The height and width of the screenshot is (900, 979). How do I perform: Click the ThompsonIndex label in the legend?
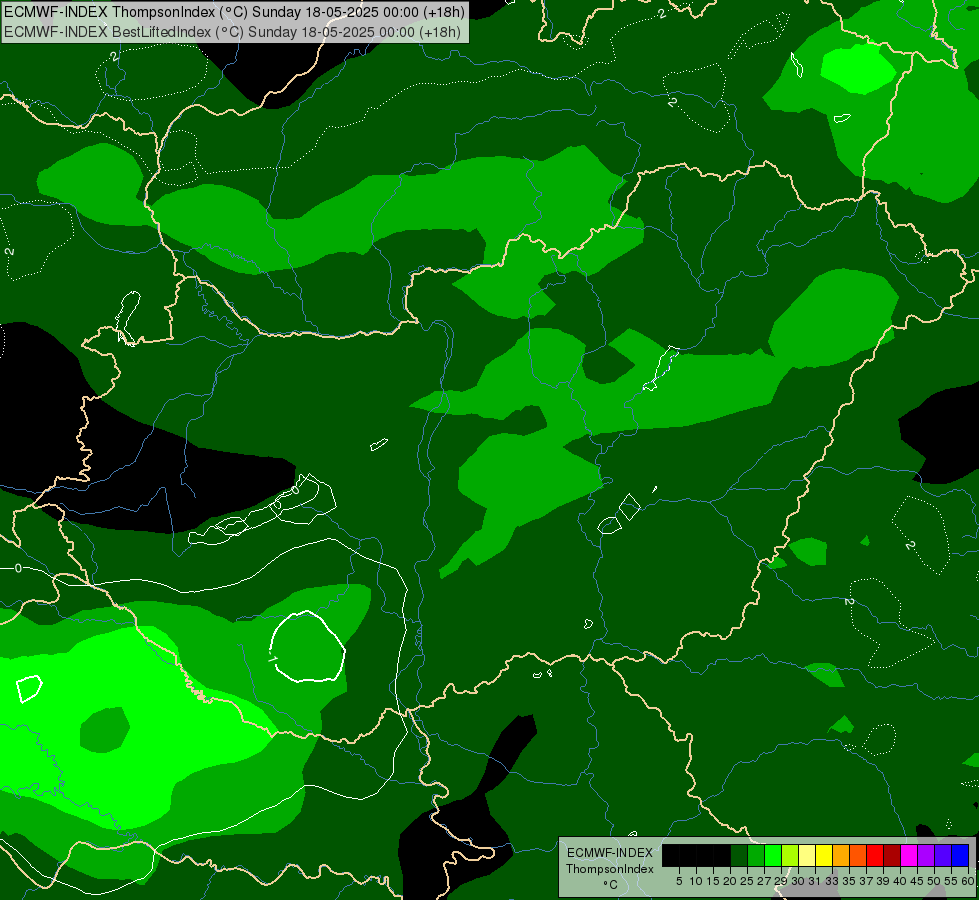pyautogui.click(x=610, y=869)
